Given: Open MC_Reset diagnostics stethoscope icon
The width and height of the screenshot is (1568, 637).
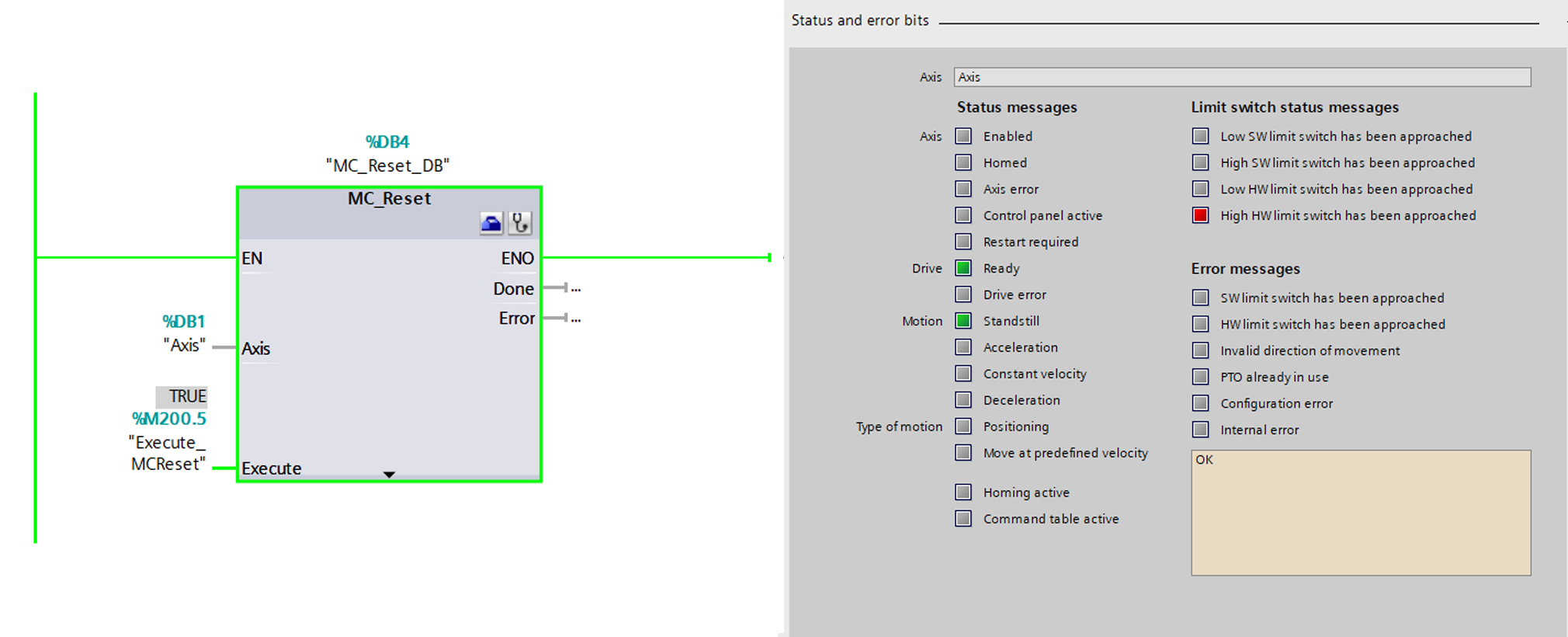Looking at the screenshot, I should [520, 224].
